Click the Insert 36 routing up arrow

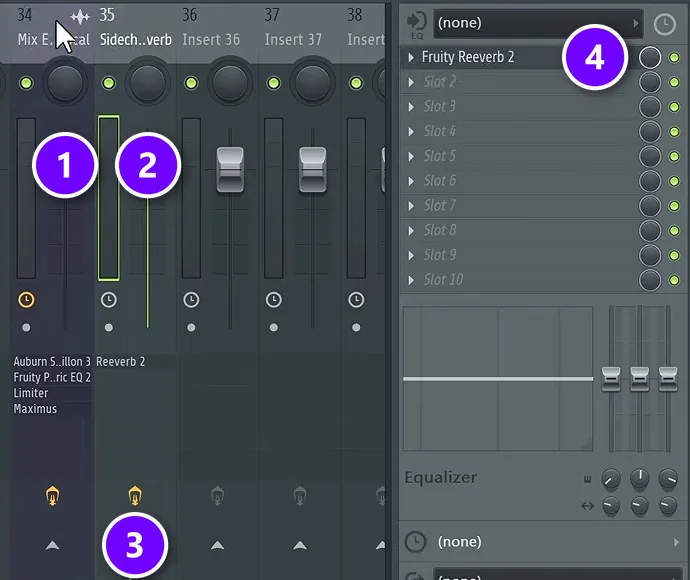(x=217, y=546)
